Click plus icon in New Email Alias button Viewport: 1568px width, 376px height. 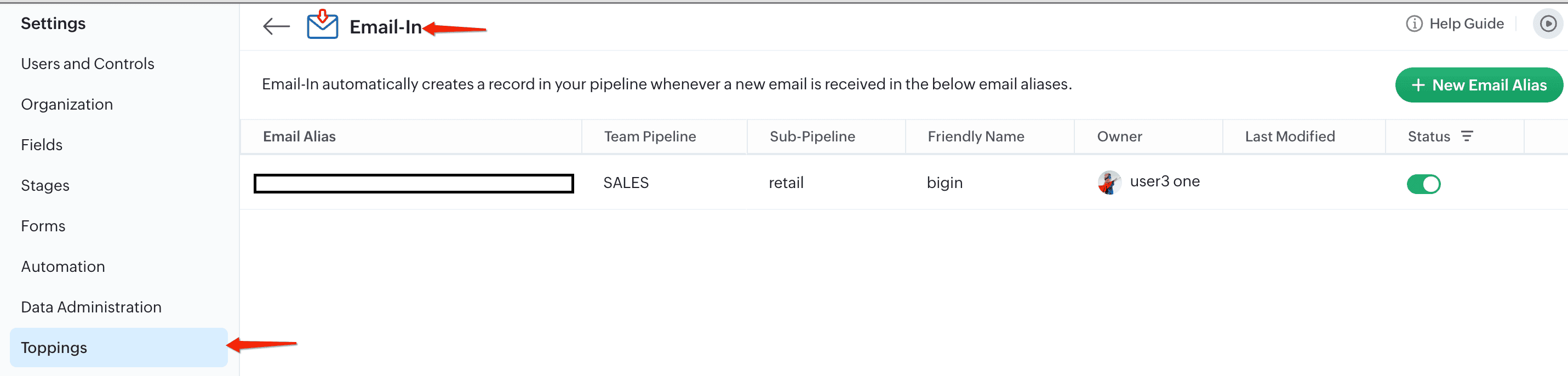(1418, 86)
